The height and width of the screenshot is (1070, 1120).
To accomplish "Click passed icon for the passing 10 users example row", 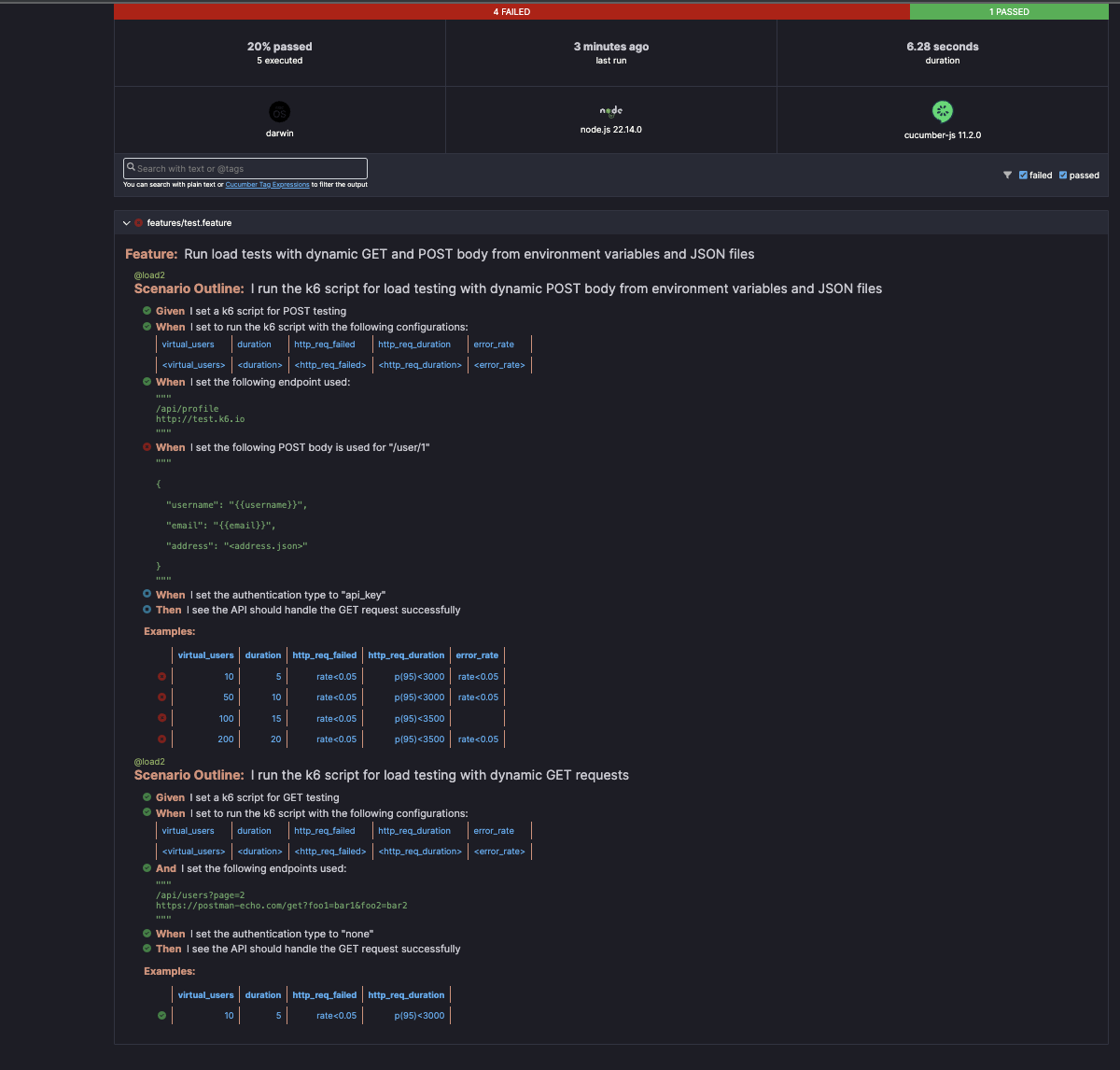I will tap(161, 1016).
